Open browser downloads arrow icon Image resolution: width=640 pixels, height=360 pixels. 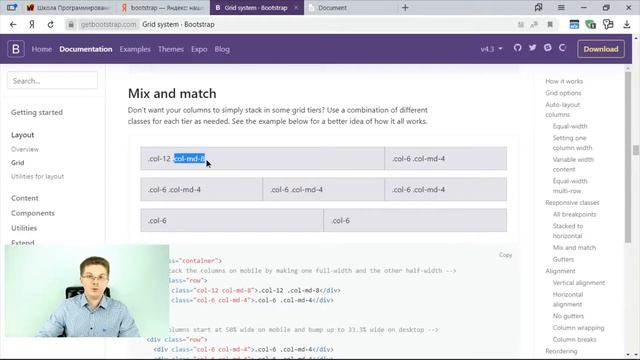pos(627,24)
